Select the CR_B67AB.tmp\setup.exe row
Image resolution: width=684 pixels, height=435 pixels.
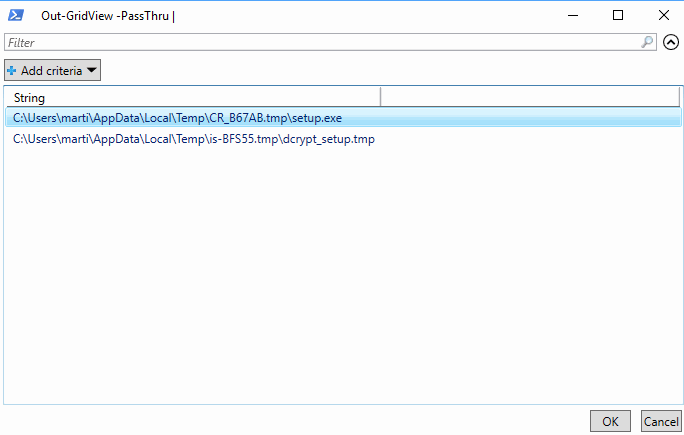(343, 118)
